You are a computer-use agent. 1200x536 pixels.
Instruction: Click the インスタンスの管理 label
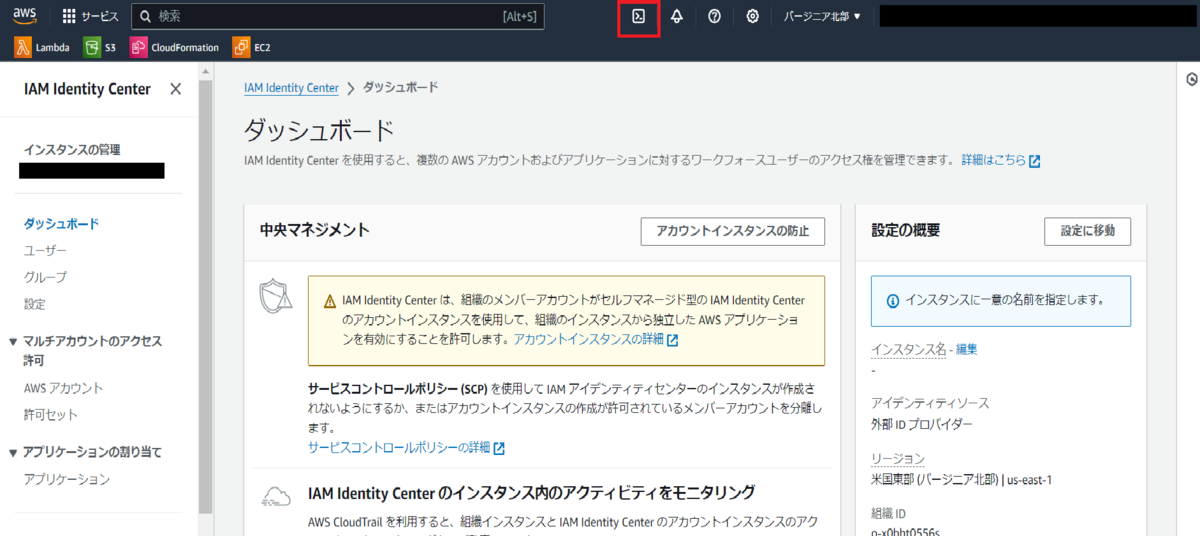(x=72, y=150)
